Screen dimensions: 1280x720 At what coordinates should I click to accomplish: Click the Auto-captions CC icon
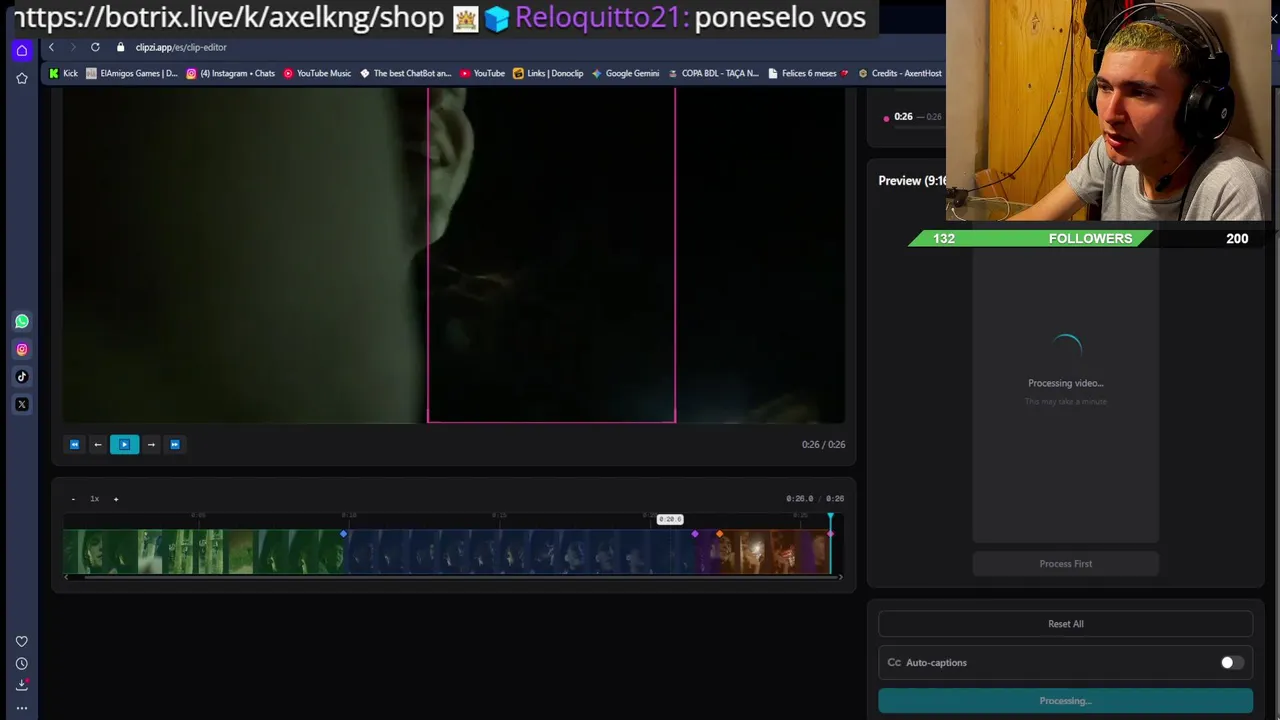pyautogui.click(x=894, y=662)
